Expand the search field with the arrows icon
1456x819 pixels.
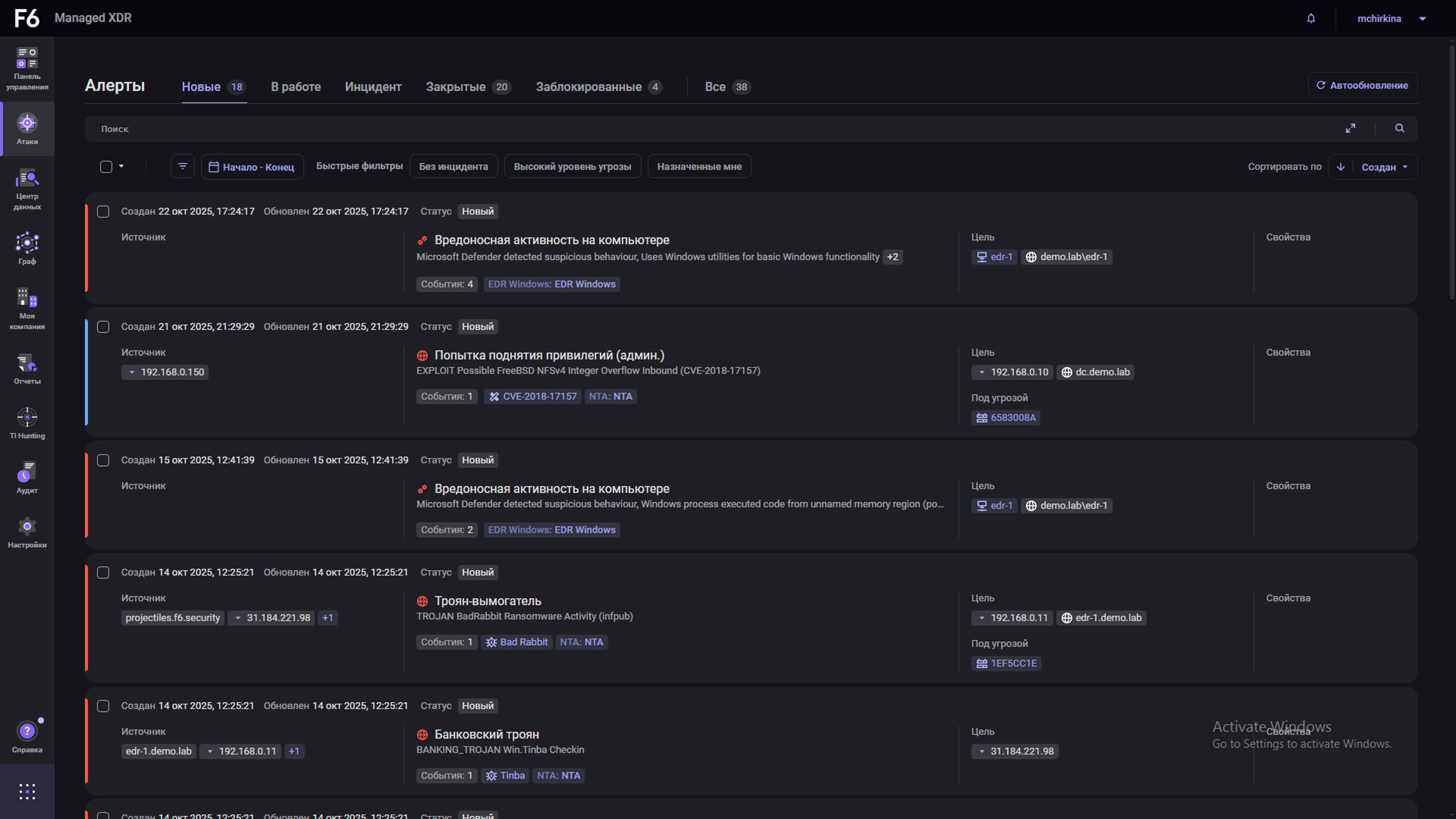pos(1350,129)
